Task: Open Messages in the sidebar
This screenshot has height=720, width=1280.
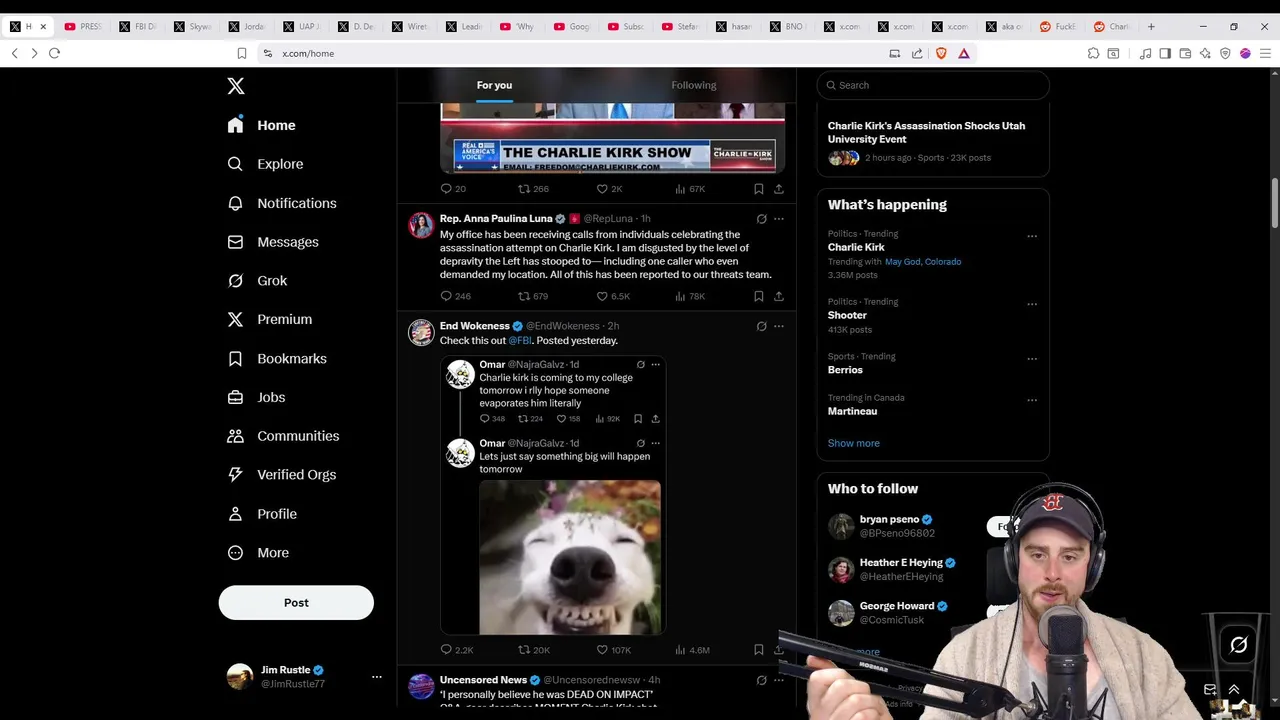Action: [273, 242]
